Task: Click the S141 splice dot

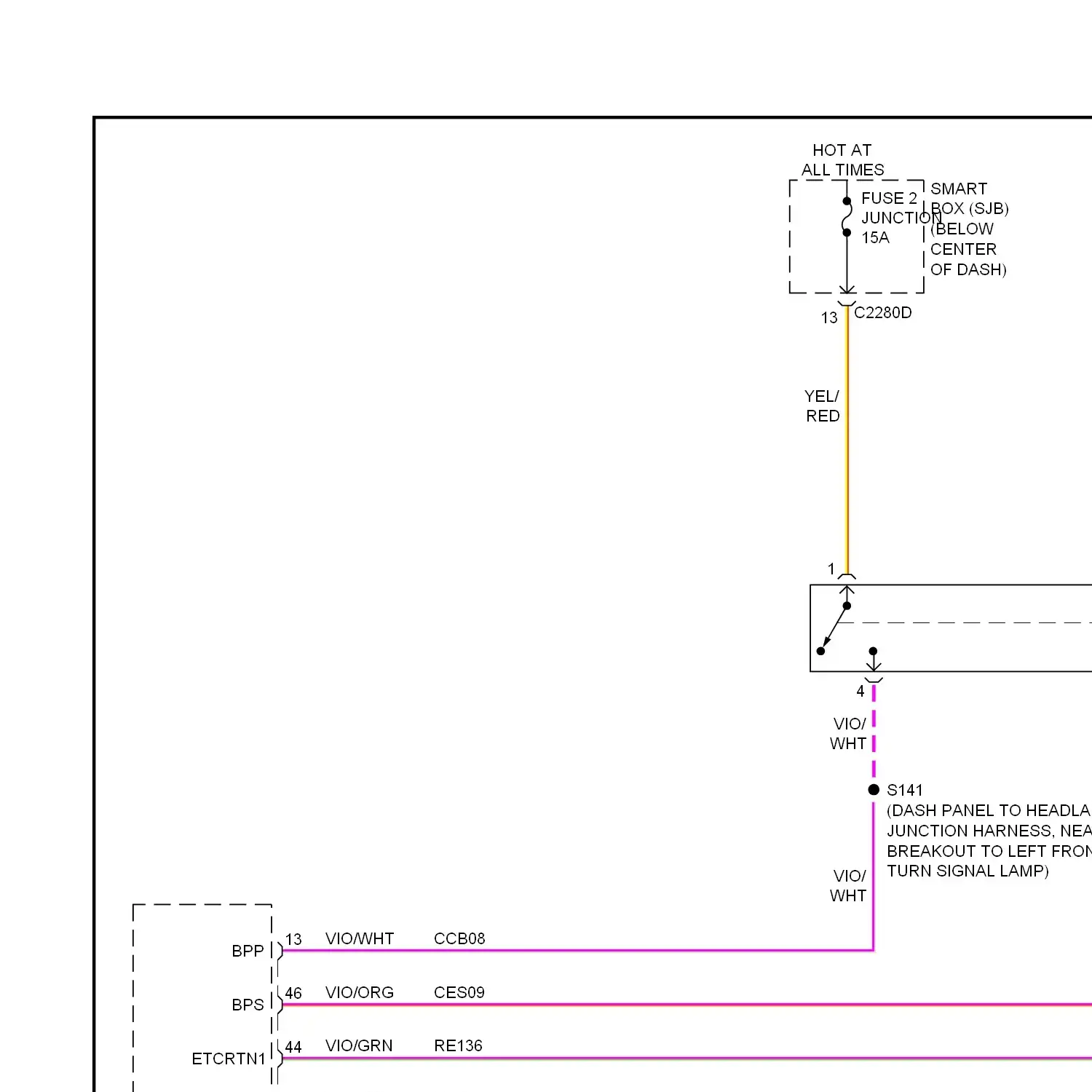Action: pyautogui.click(x=874, y=790)
